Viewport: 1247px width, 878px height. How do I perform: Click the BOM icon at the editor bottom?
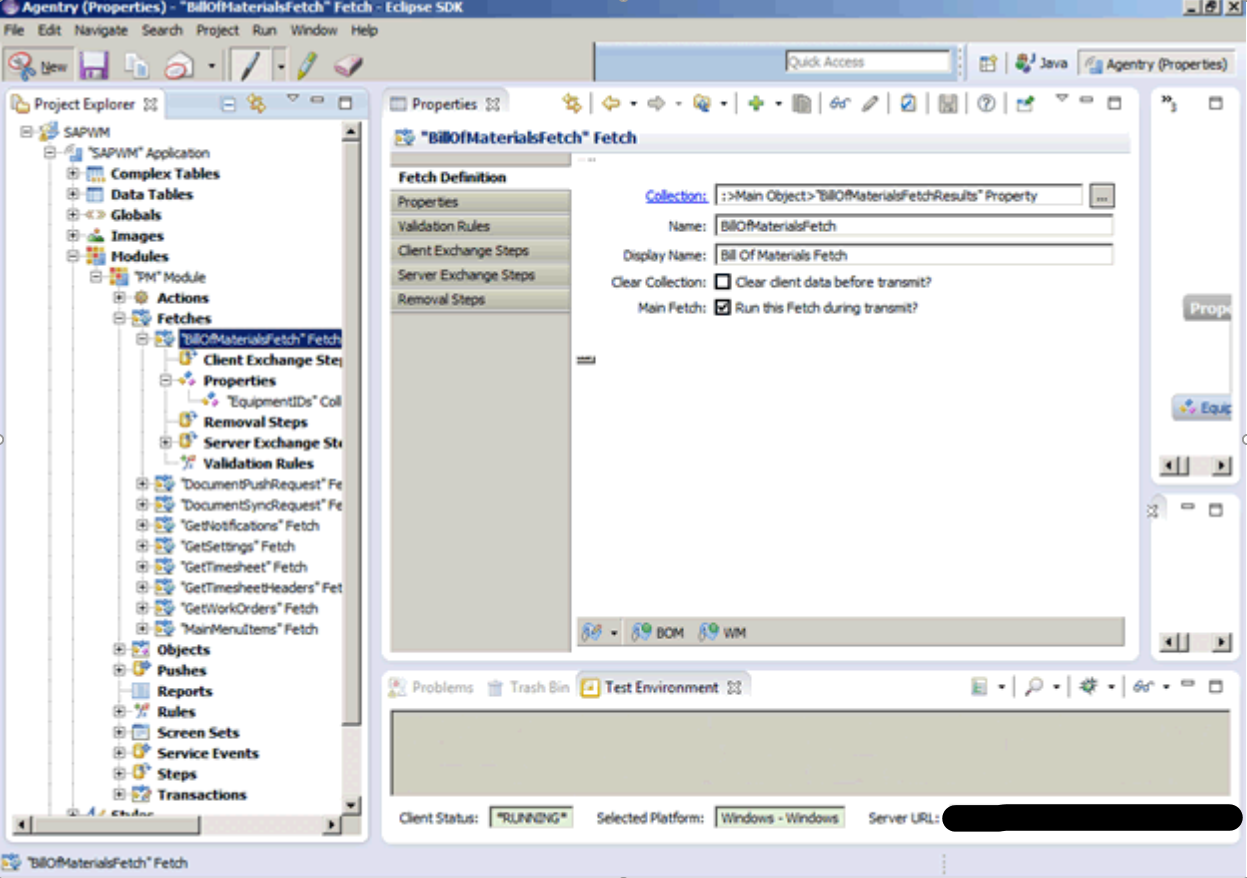tap(658, 632)
